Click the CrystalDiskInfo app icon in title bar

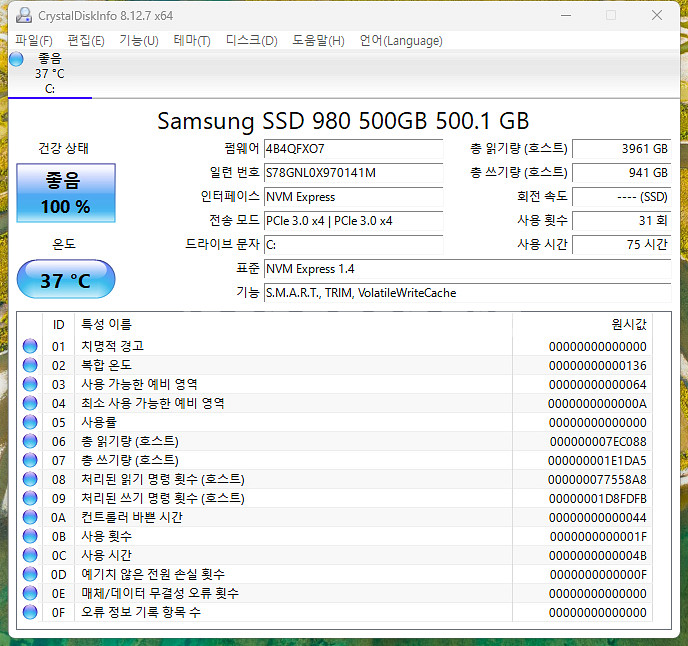tap(24, 15)
